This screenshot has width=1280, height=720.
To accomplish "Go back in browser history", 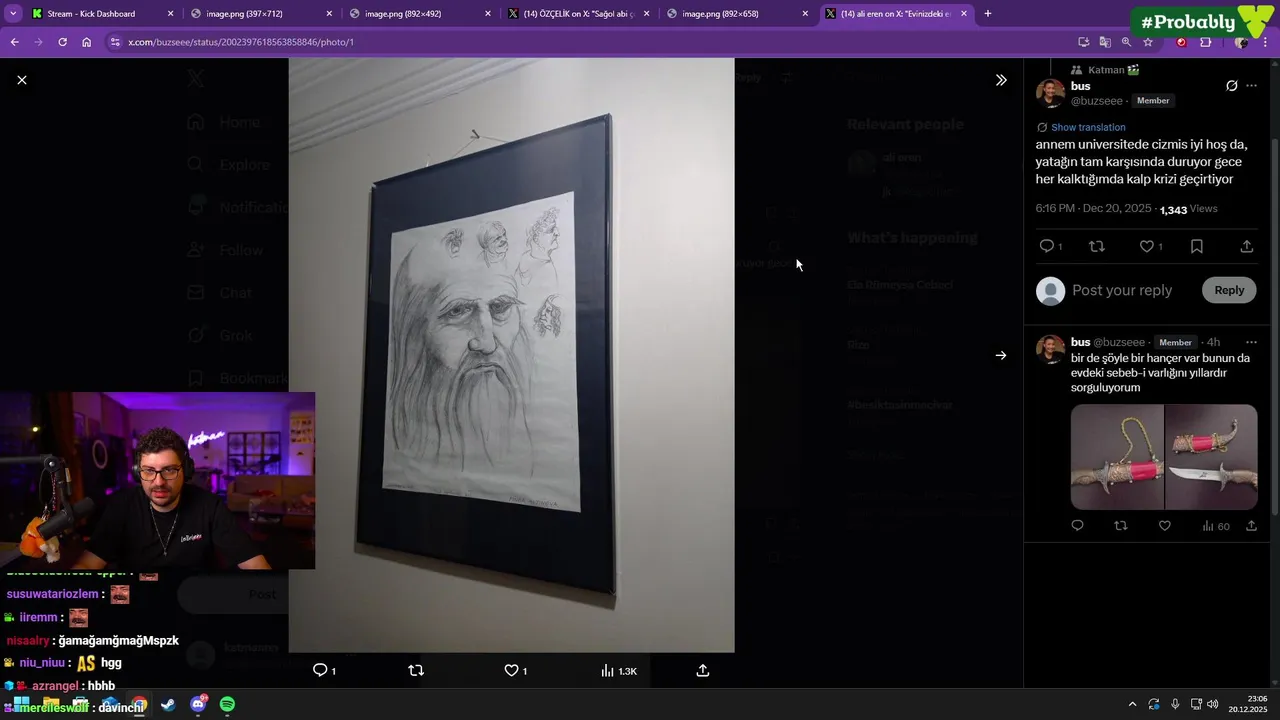I will click(14, 42).
